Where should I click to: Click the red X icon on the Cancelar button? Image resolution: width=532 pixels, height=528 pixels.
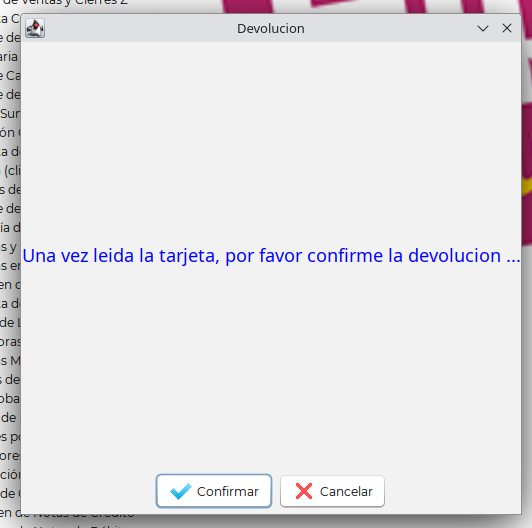304,491
